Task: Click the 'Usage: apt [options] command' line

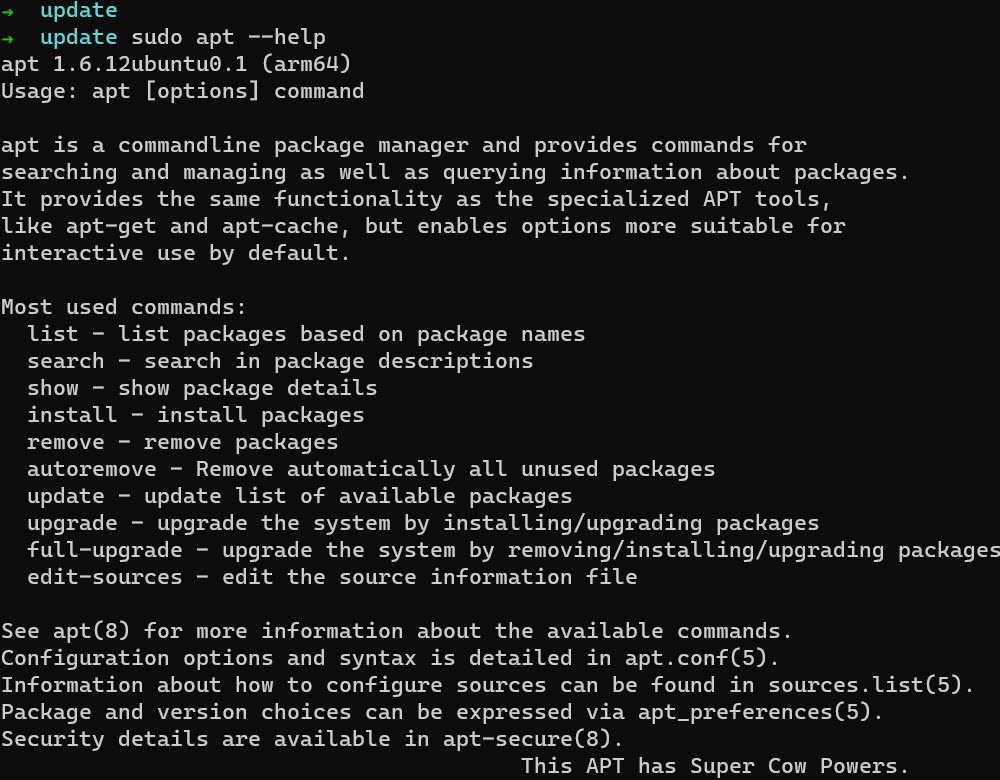Action: click(182, 92)
